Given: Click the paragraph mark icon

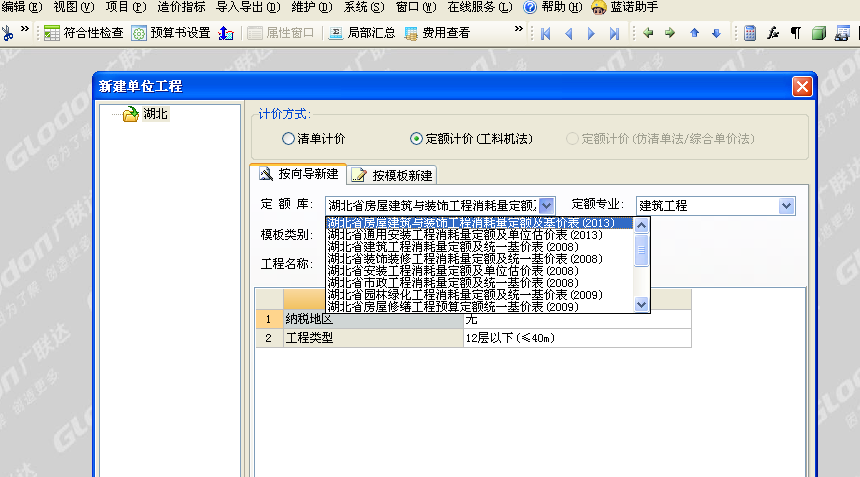Looking at the screenshot, I should [x=796, y=33].
